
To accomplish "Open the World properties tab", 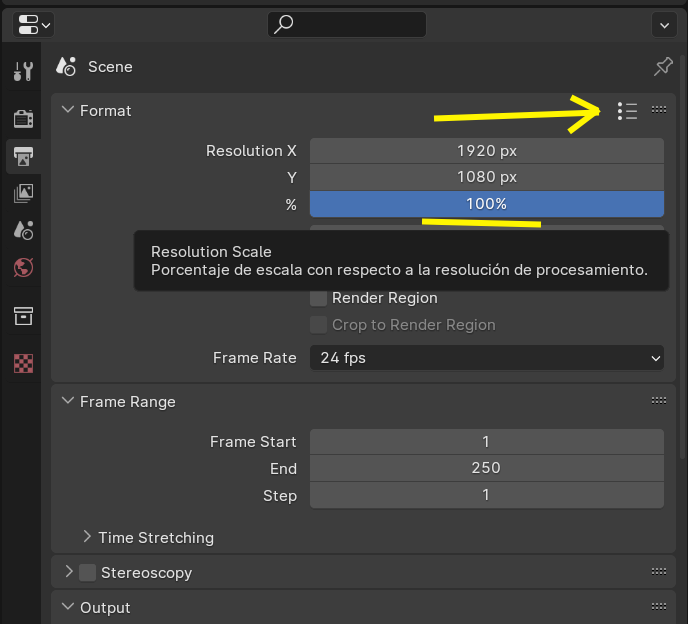I will [x=23, y=267].
